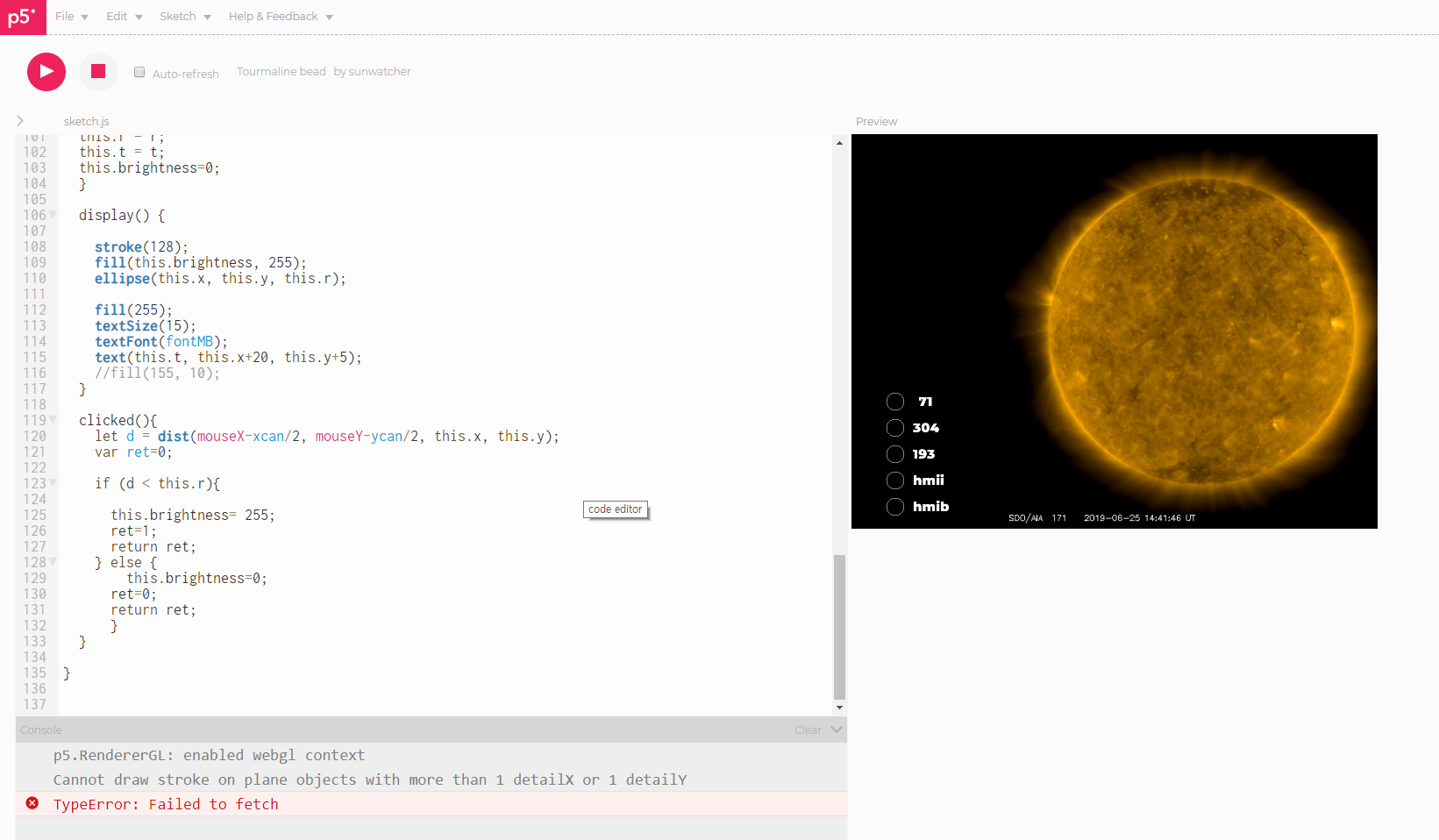Click the Console panel header label
The width and height of the screenshot is (1439, 840).
pos(41,730)
